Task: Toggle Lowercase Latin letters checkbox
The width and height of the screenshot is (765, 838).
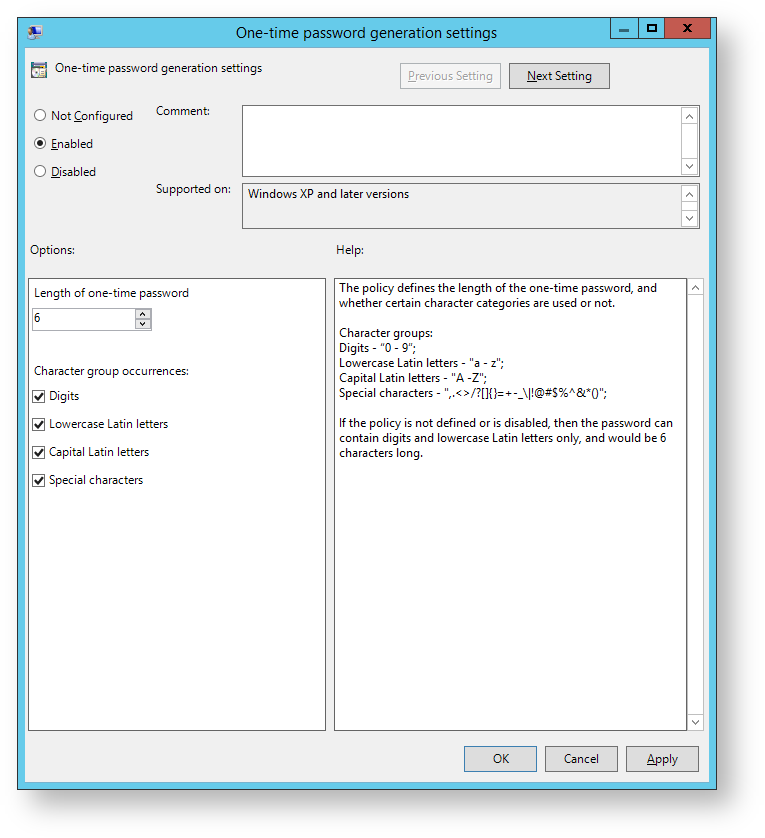Action: tap(39, 425)
